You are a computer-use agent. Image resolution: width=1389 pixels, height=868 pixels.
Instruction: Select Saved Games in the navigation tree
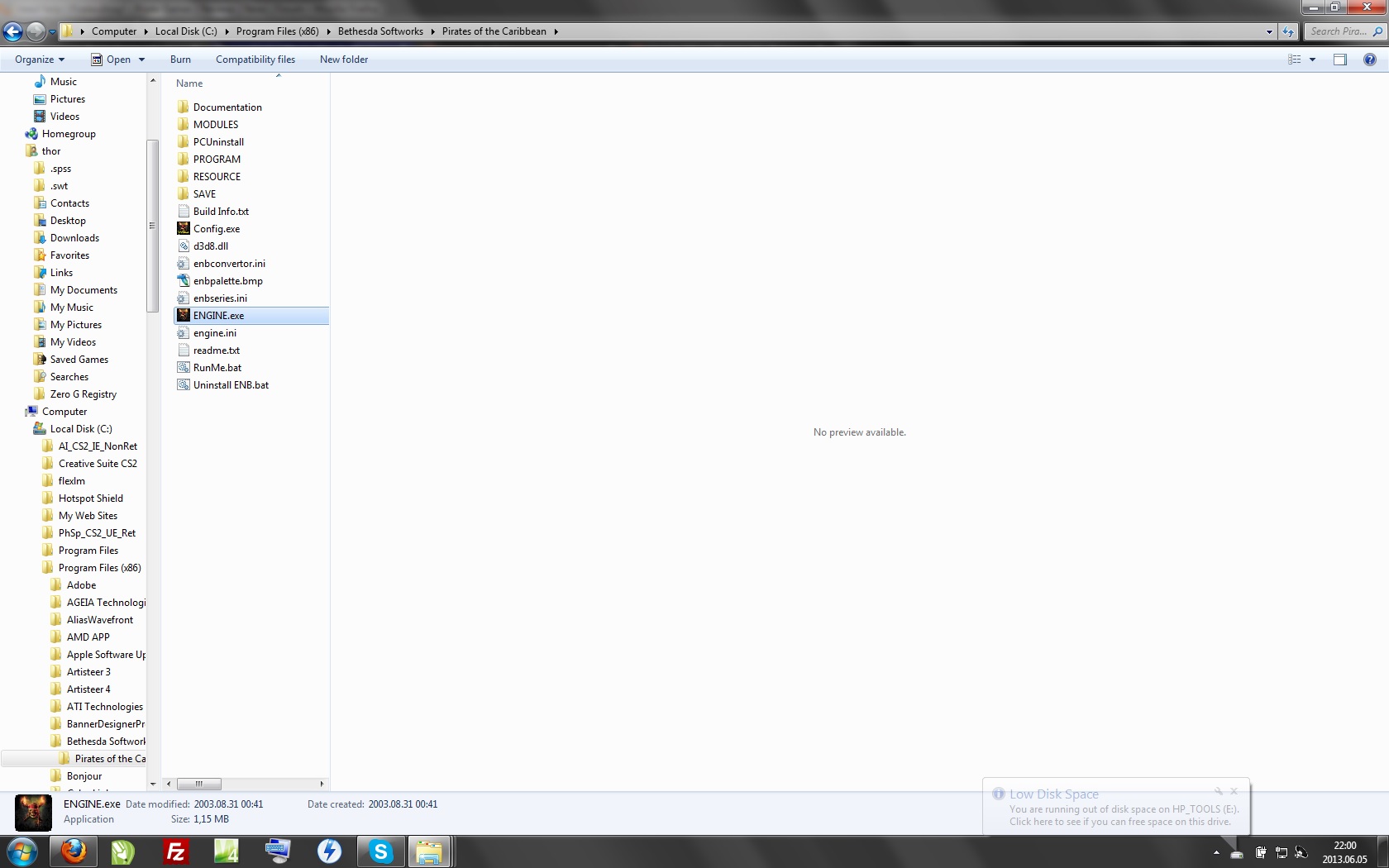click(x=79, y=360)
